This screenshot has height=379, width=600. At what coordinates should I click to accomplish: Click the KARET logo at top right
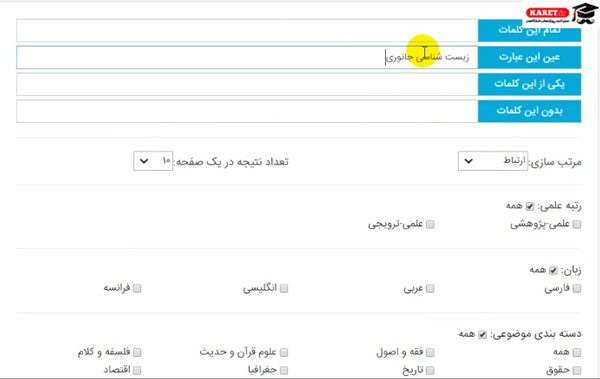coord(547,13)
